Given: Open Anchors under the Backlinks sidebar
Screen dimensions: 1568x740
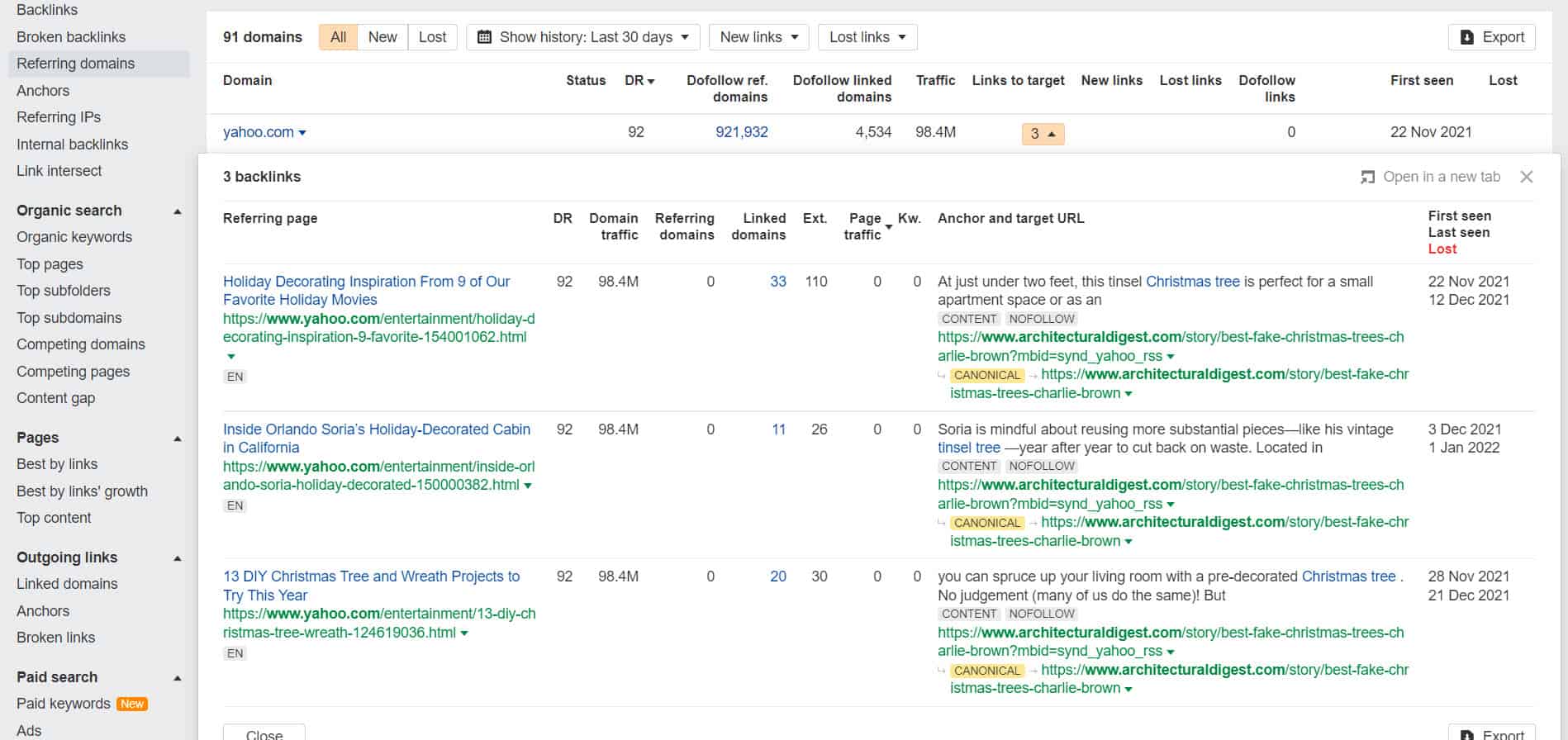Looking at the screenshot, I should coord(43,91).
